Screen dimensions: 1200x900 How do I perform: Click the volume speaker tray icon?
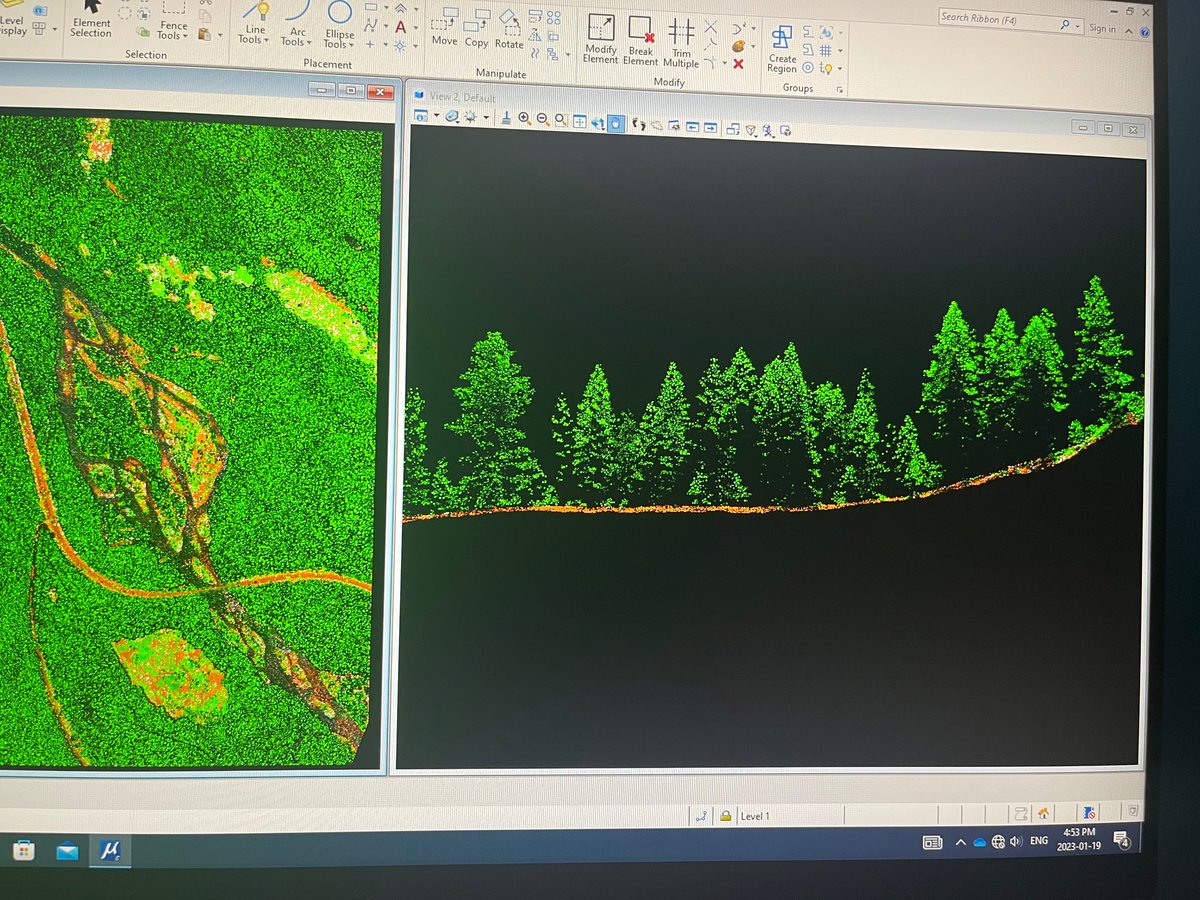tap(1016, 841)
